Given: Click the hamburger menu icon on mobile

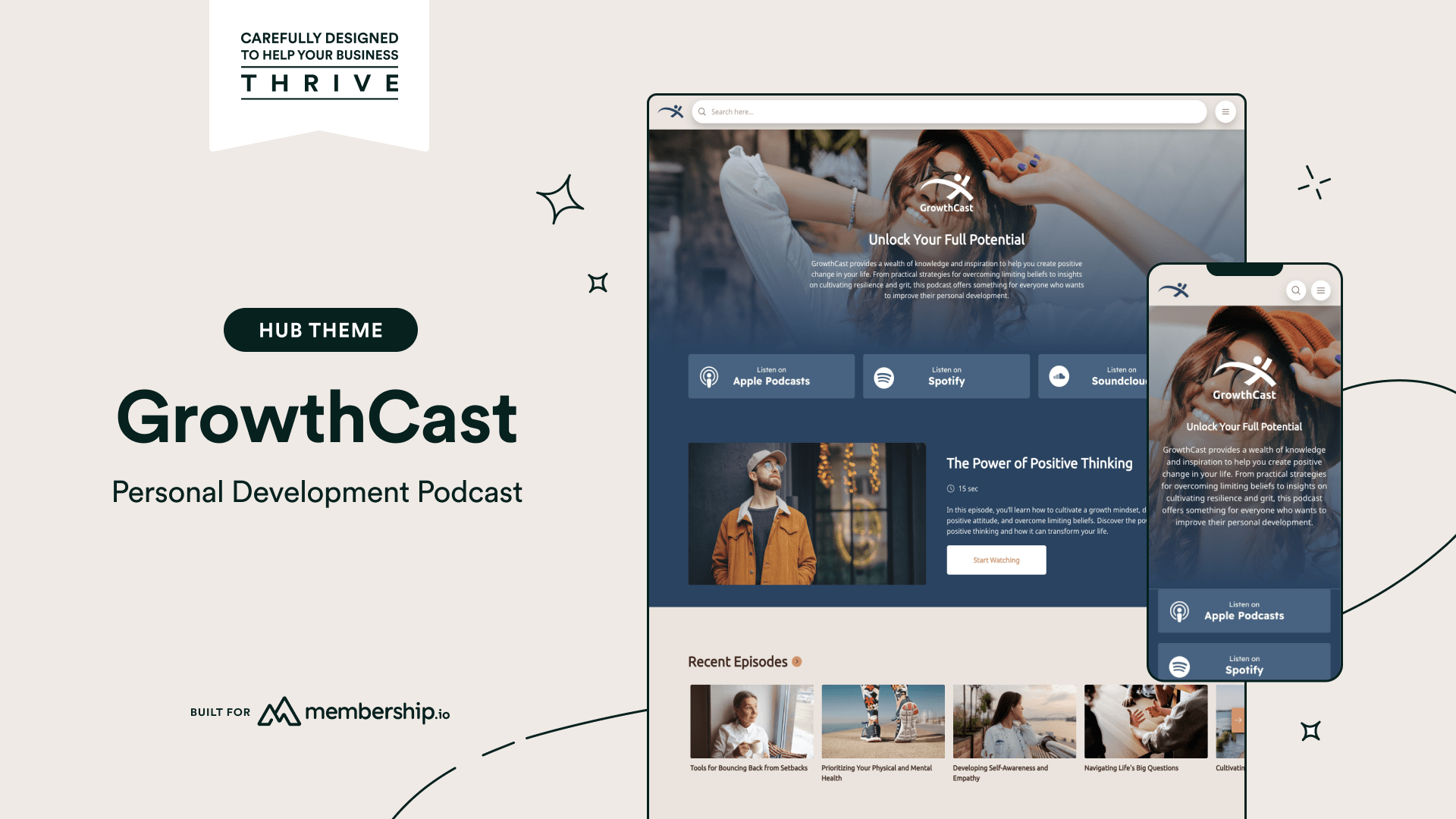Looking at the screenshot, I should point(1321,290).
